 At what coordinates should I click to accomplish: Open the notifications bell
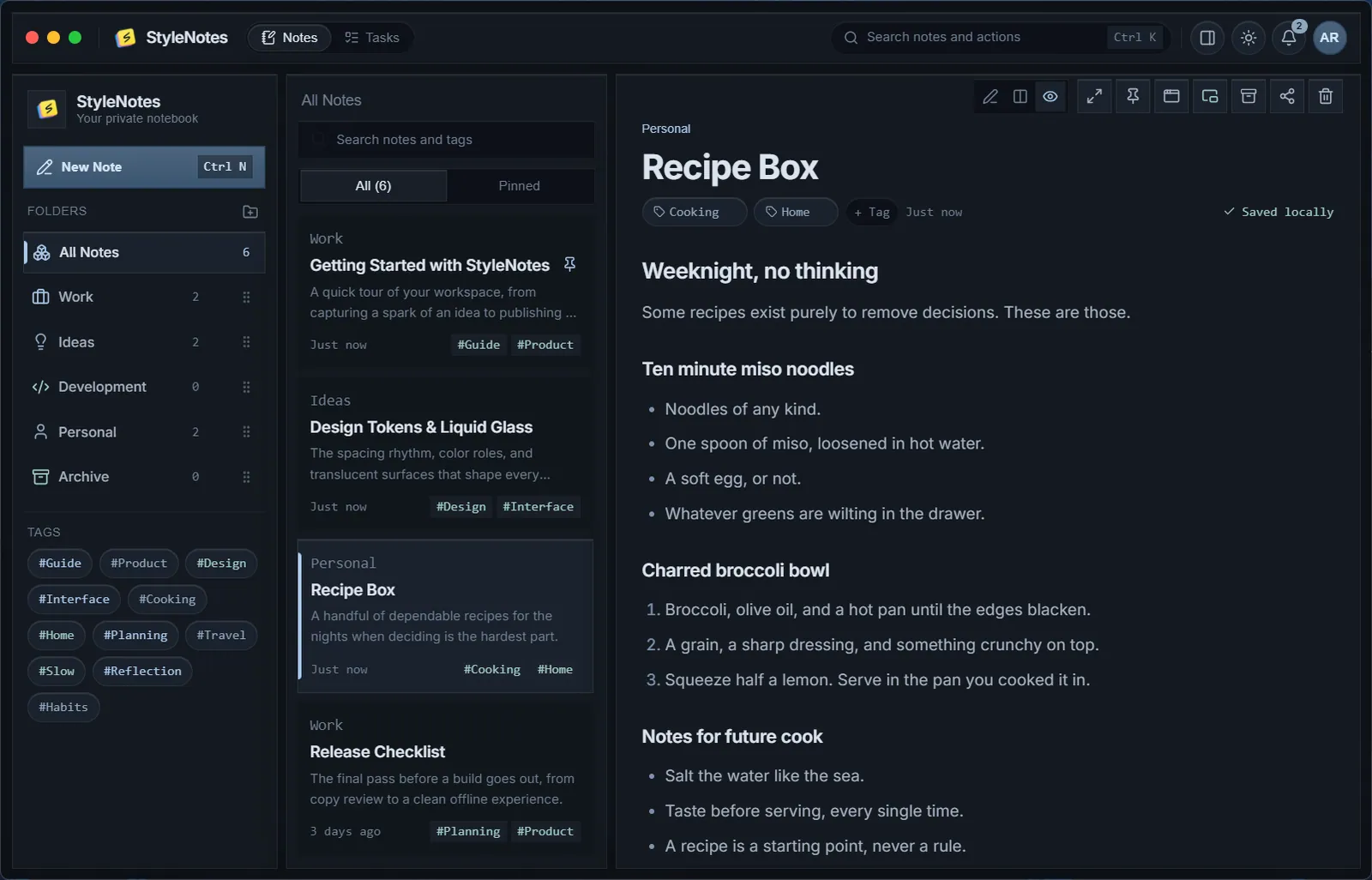[x=1289, y=38]
